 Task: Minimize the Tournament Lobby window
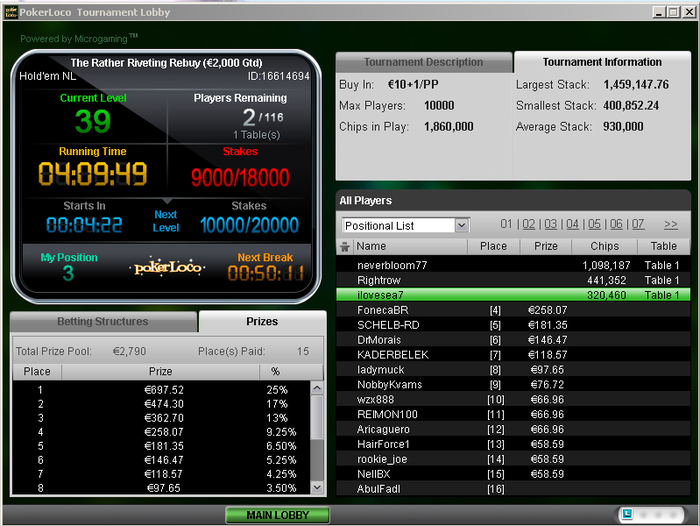[x=659, y=12]
